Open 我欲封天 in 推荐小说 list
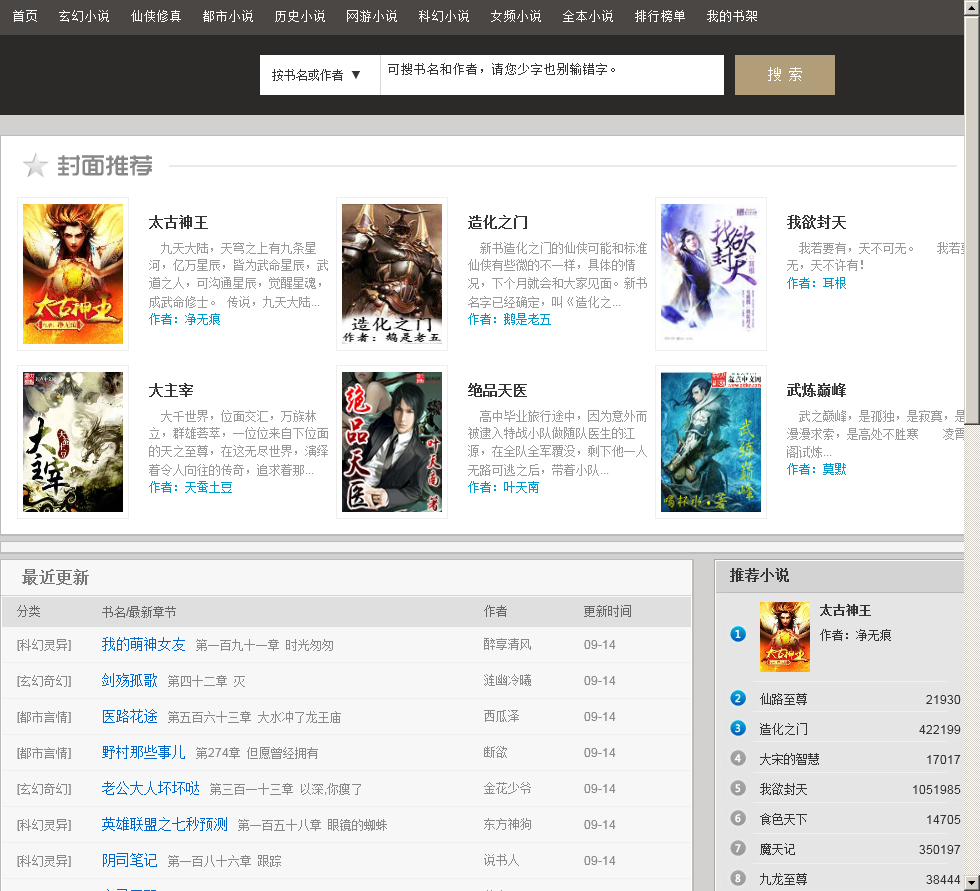 (783, 790)
